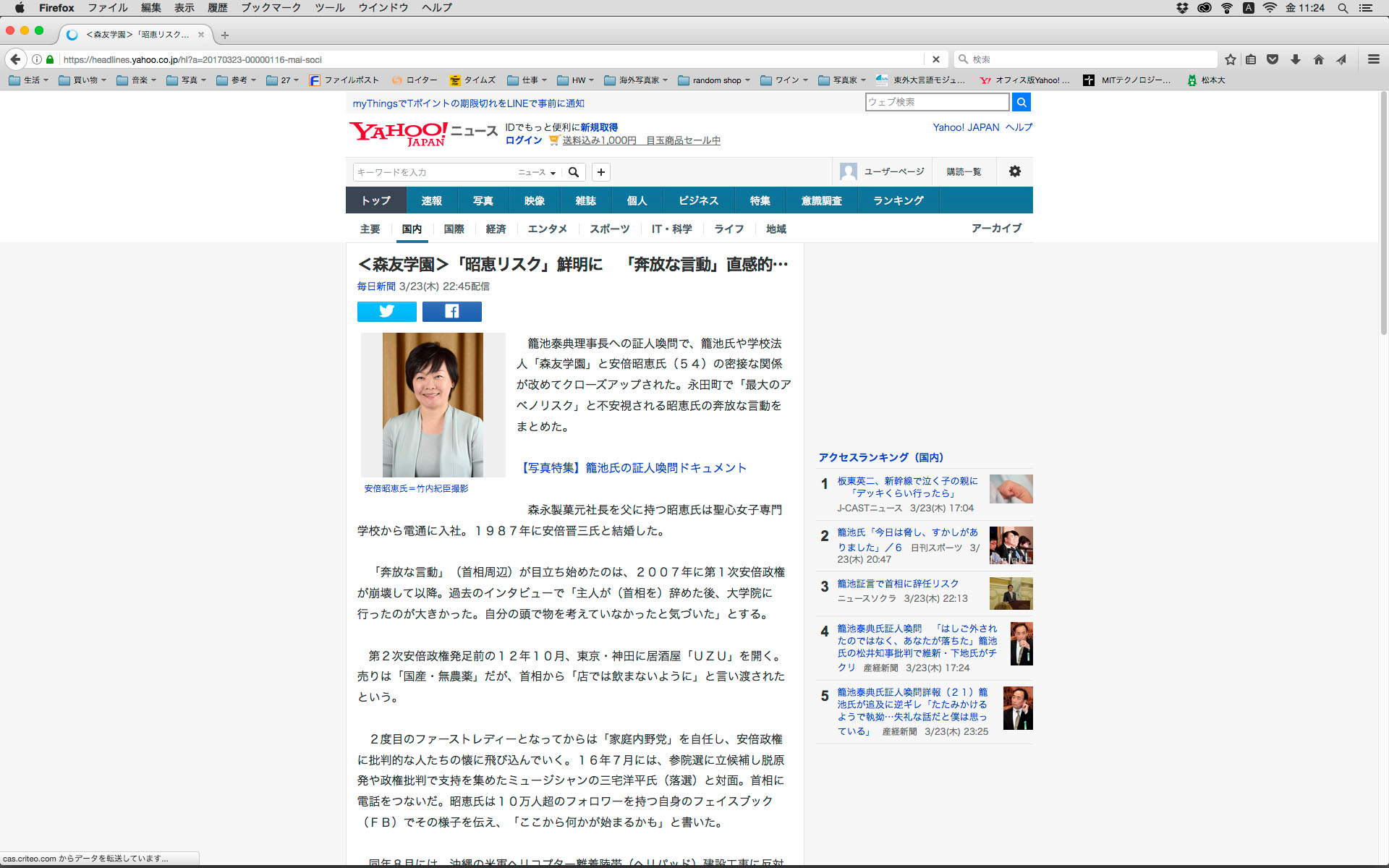Open Firefox downloads arrow icon
Screen dimensions: 1389x868
pyautogui.click(x=1295, y=59)
